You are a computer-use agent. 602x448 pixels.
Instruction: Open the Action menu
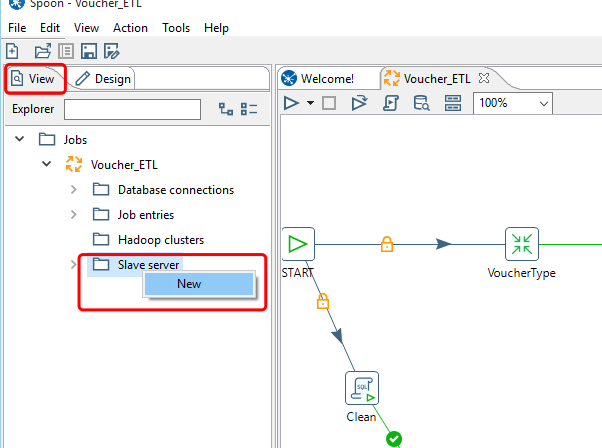coord(130,28)
